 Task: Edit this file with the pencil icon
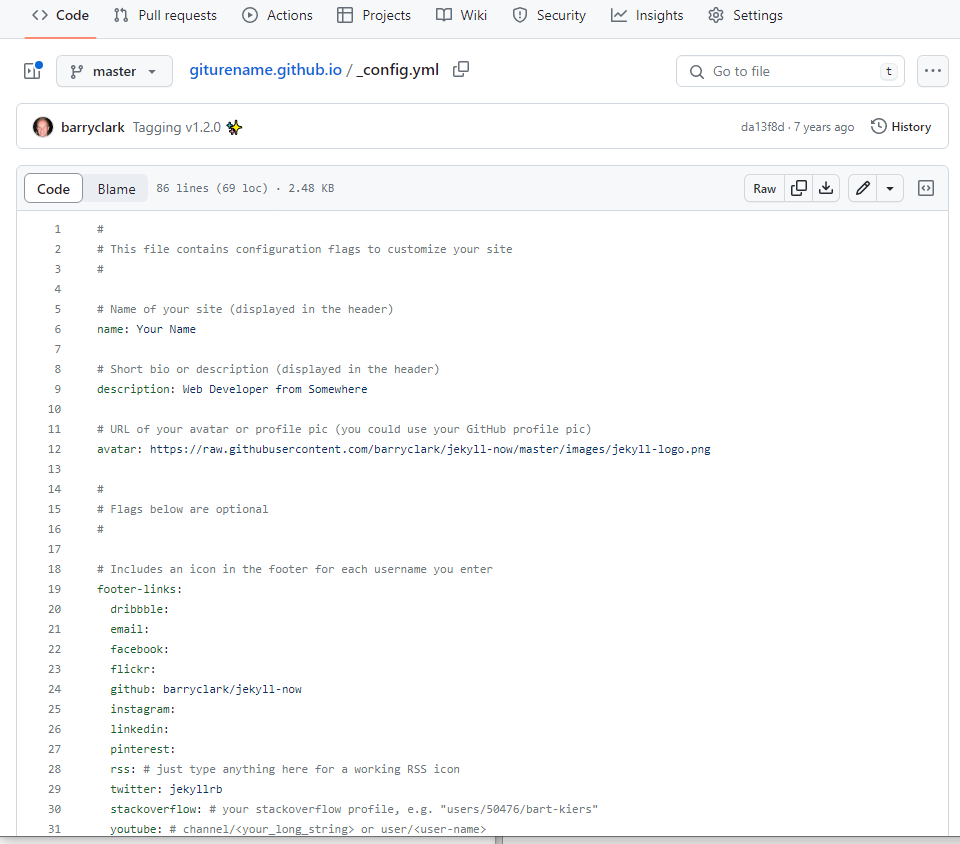click(863, 189)
